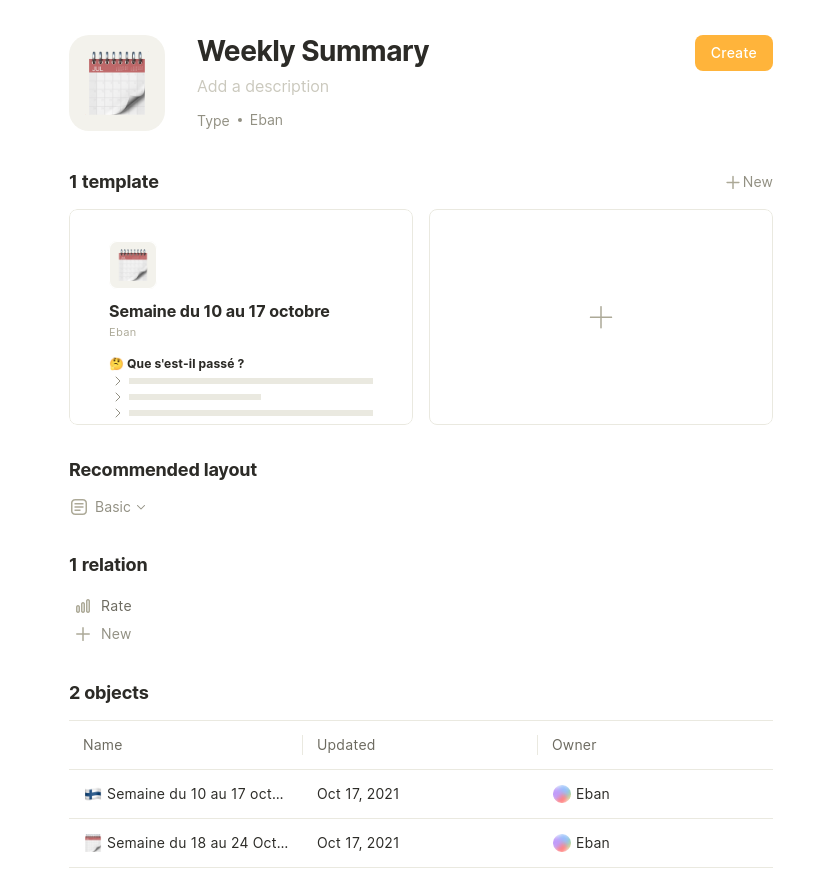The image size is (822, 872).
Task: Open the Basic layout dropdown chevron
Action: (141, 507)
